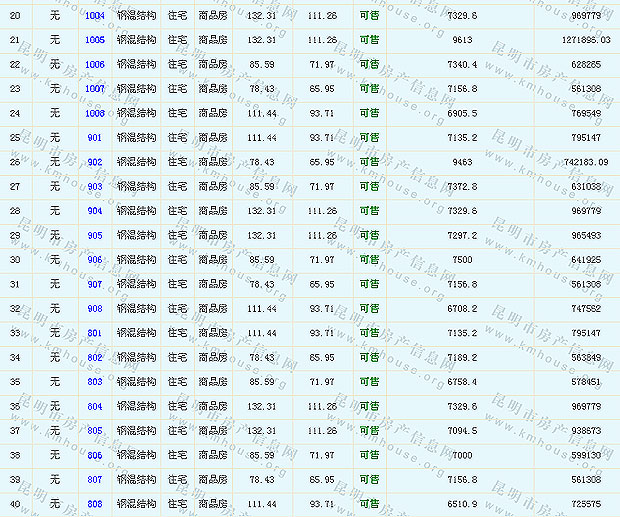Click room 901 link
620x517 pixels.
(x=95, y=138)
